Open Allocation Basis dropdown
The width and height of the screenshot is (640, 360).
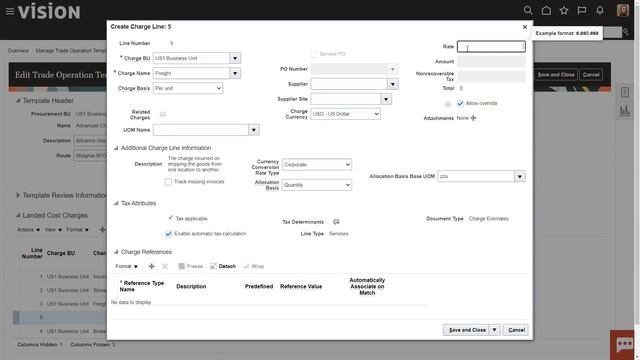coord(317,185)
